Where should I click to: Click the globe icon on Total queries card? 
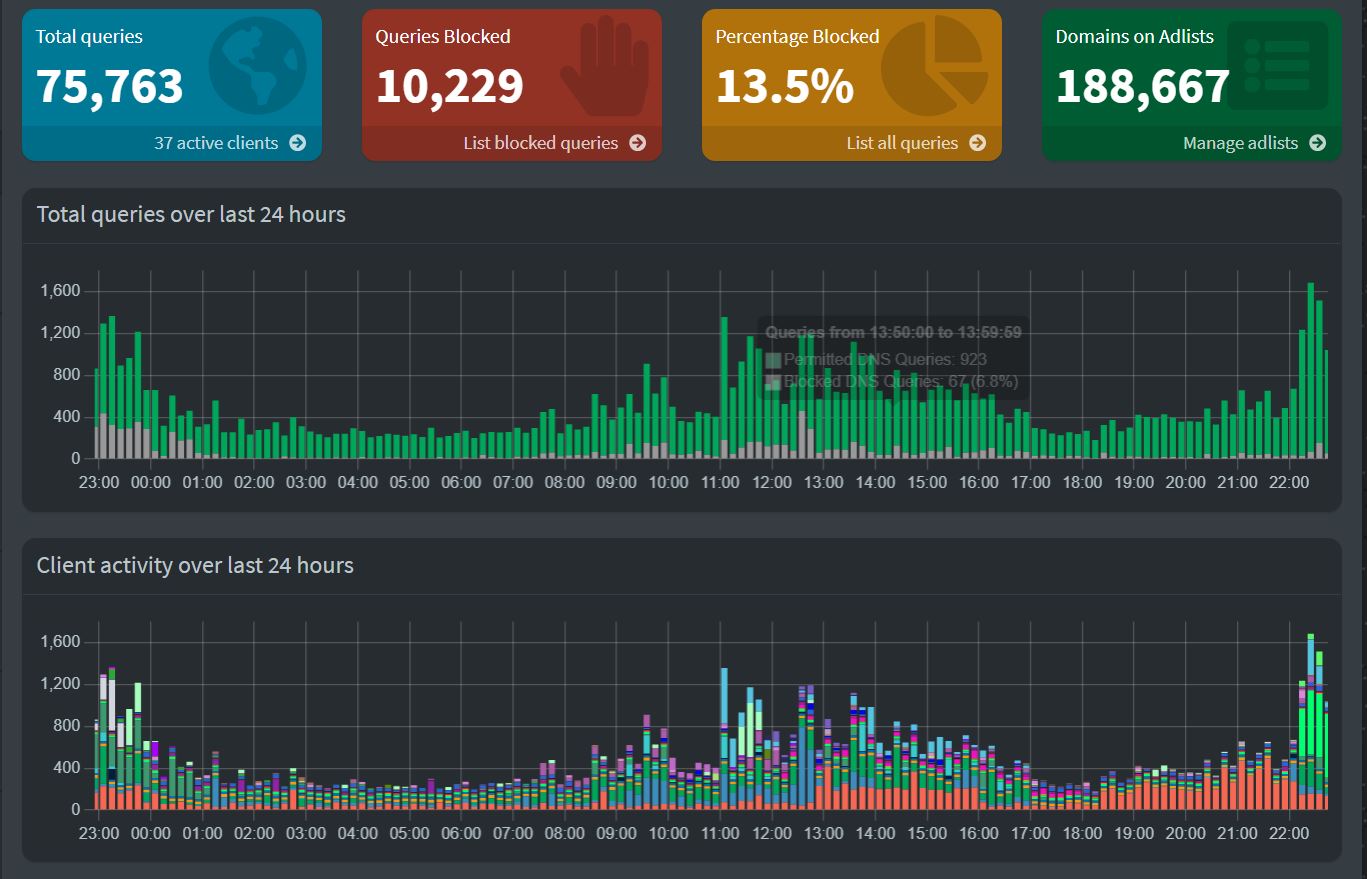[x=256, y=63]
